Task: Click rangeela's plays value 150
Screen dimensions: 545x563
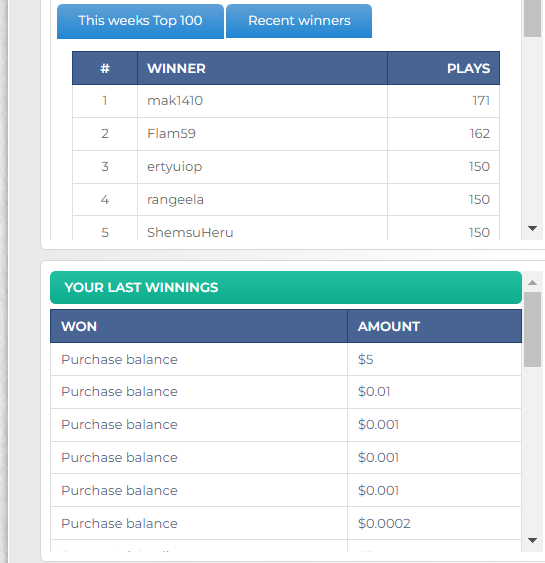Action: [x=479, y=200]
